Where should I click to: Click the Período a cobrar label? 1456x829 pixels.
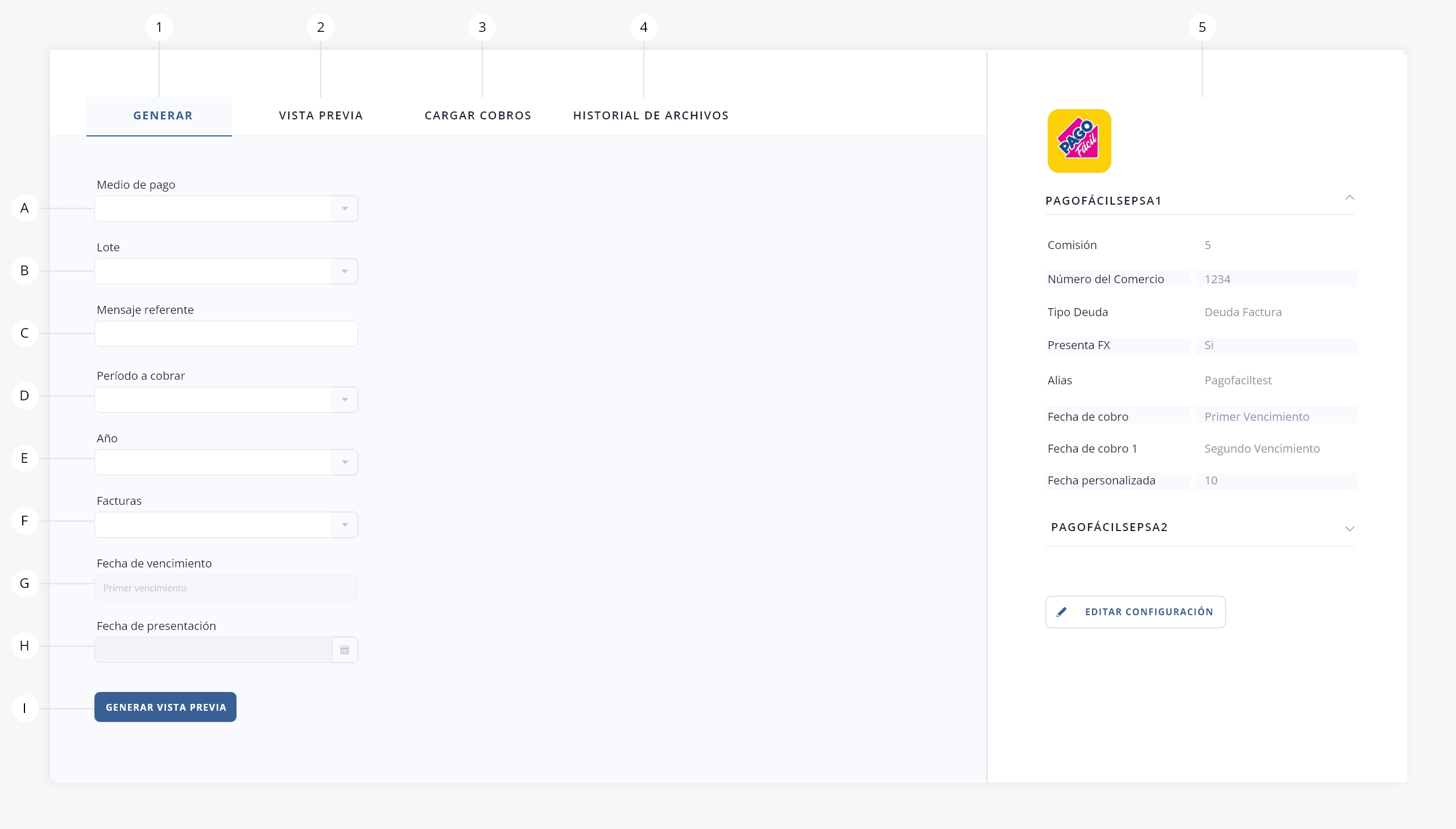(x=140, y=376)
